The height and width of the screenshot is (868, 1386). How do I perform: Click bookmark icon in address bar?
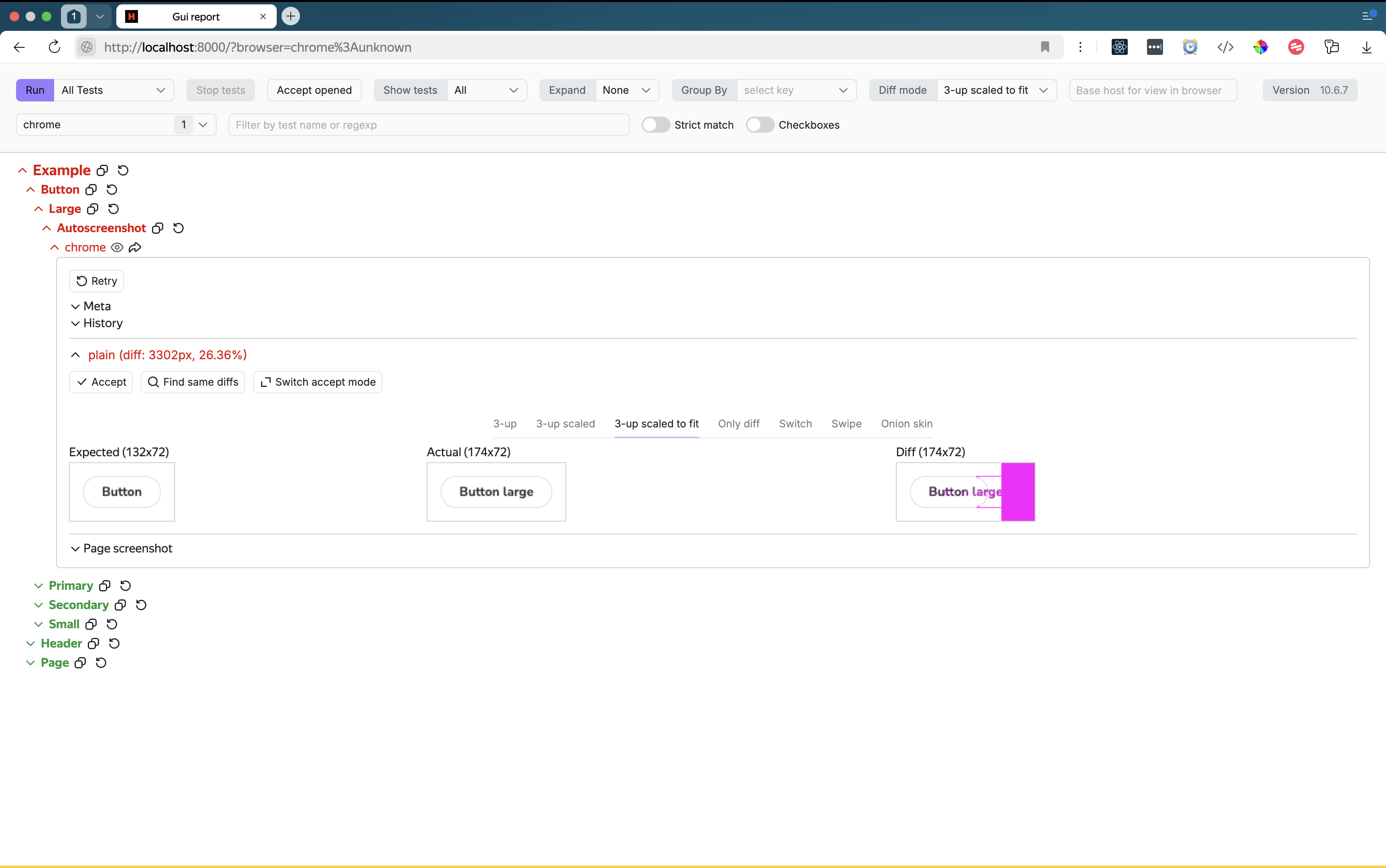[1044, 47]
